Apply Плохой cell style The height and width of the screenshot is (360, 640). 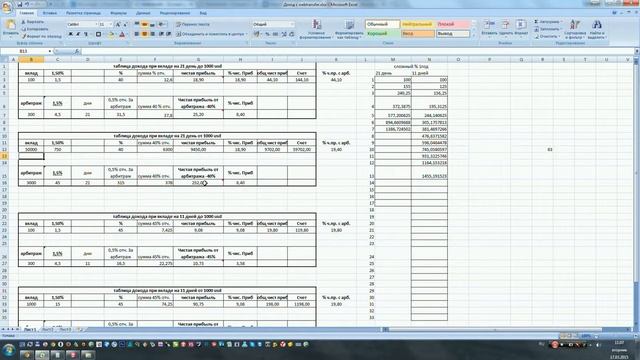(452, 24)
